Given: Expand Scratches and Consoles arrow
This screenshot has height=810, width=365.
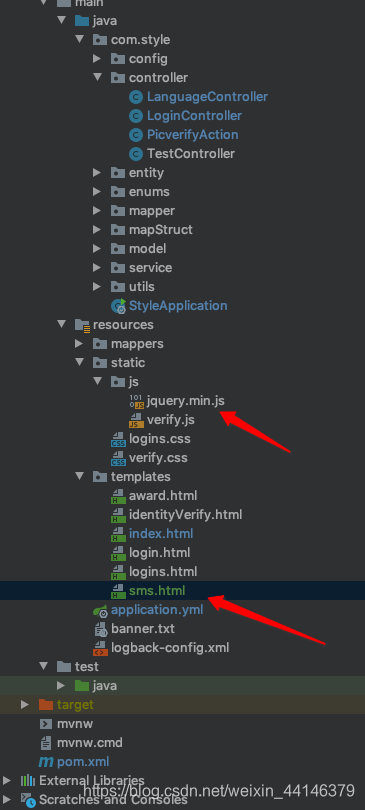Looking at the screenshot, I should (x=7, y=800).
